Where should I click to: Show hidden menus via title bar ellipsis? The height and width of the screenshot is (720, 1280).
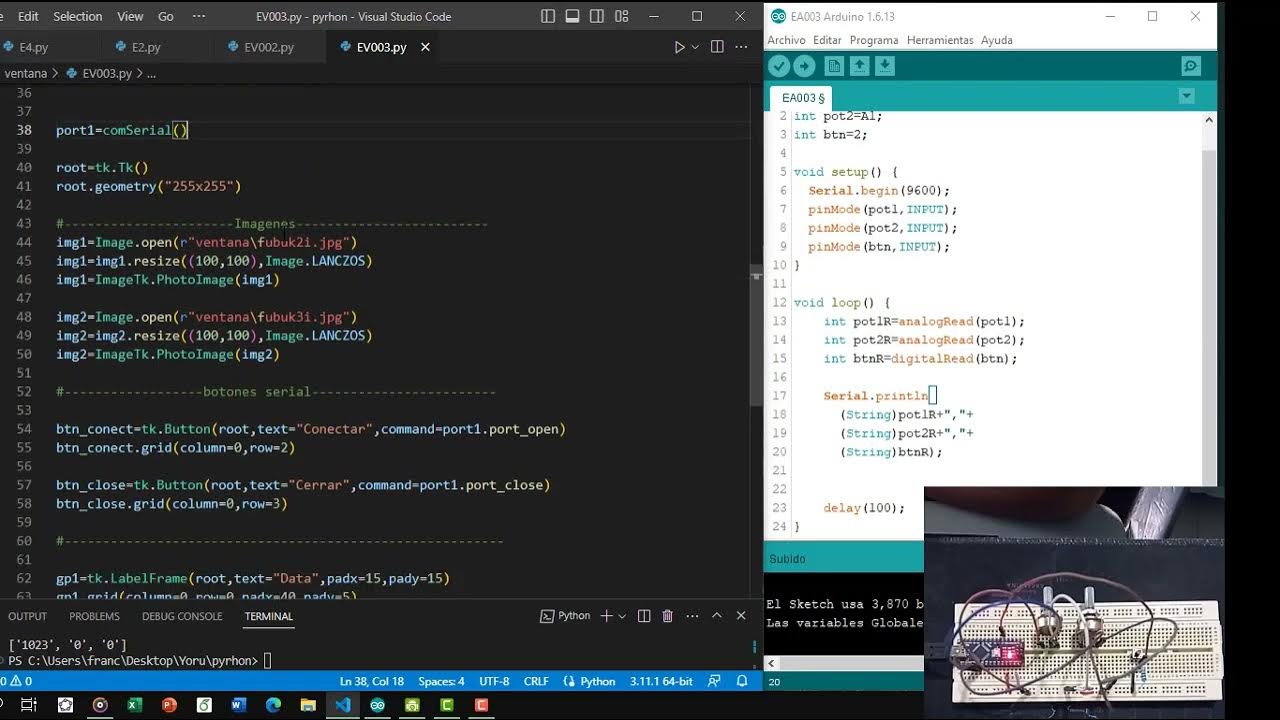pyautogui.click(x=199, y=16)
